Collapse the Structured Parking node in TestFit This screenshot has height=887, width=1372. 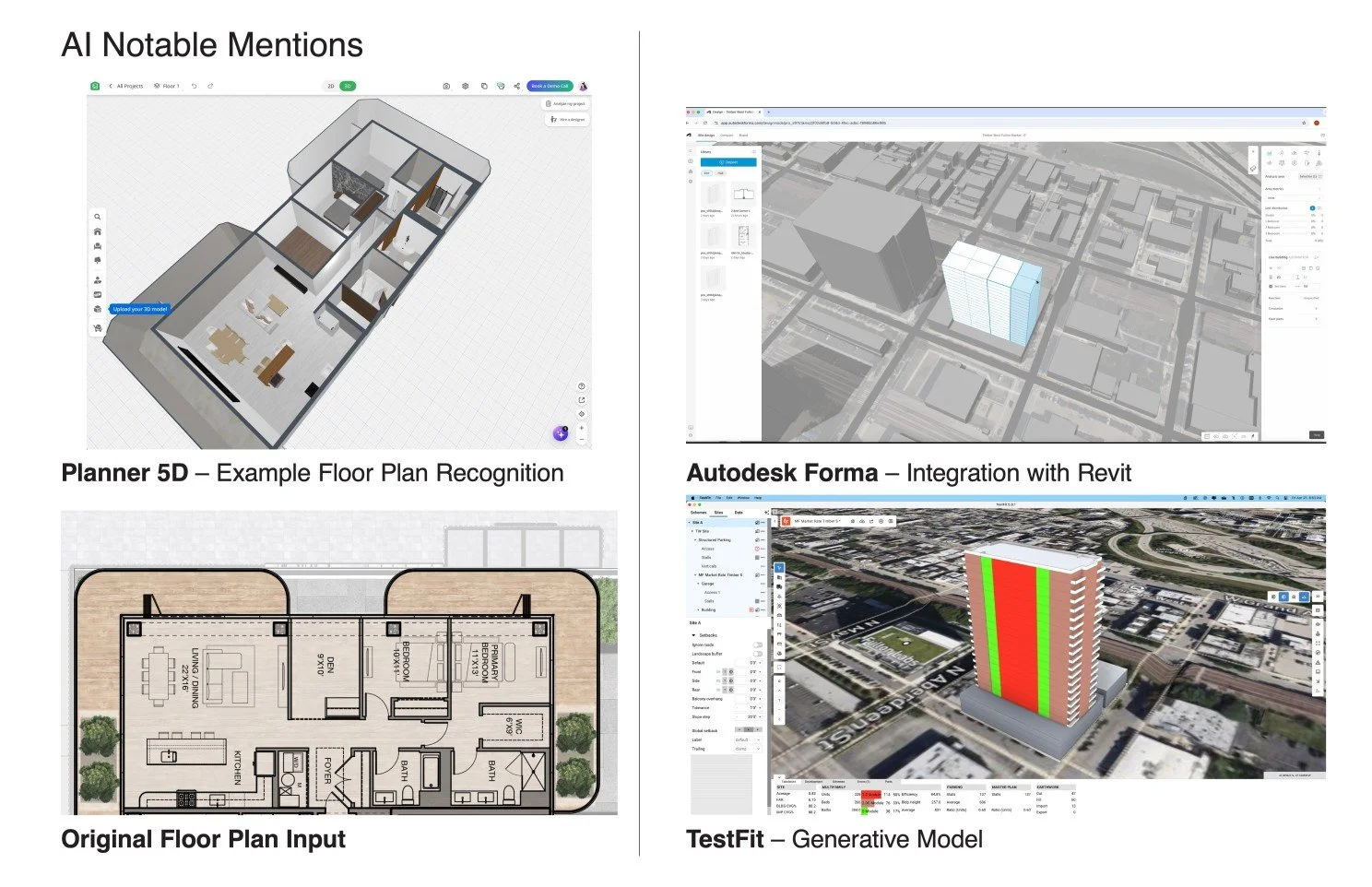(696, 540)
